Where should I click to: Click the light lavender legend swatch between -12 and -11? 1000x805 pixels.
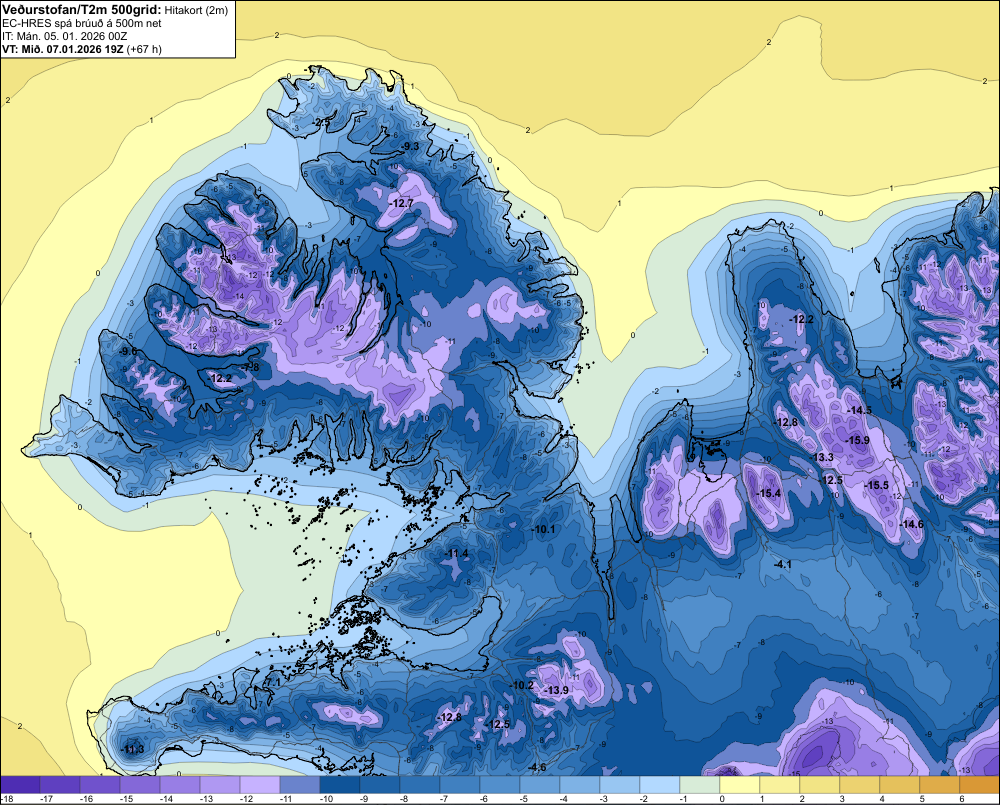pos(260,785)
